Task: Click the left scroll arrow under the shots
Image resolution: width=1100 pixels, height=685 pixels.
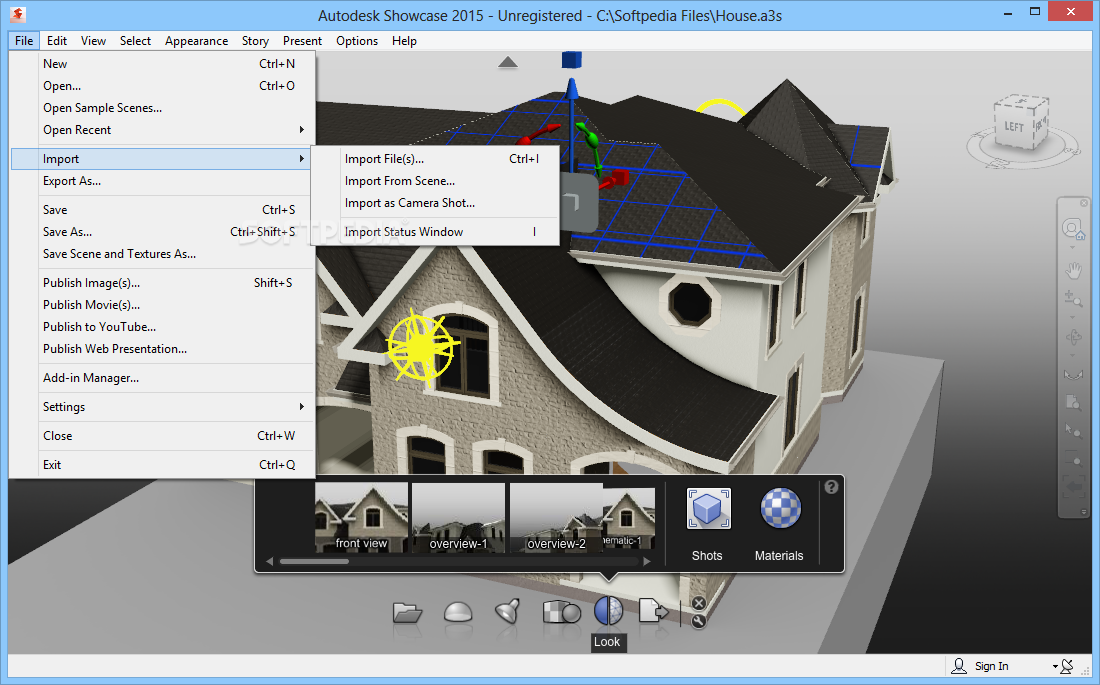Action: pos(269,561)
